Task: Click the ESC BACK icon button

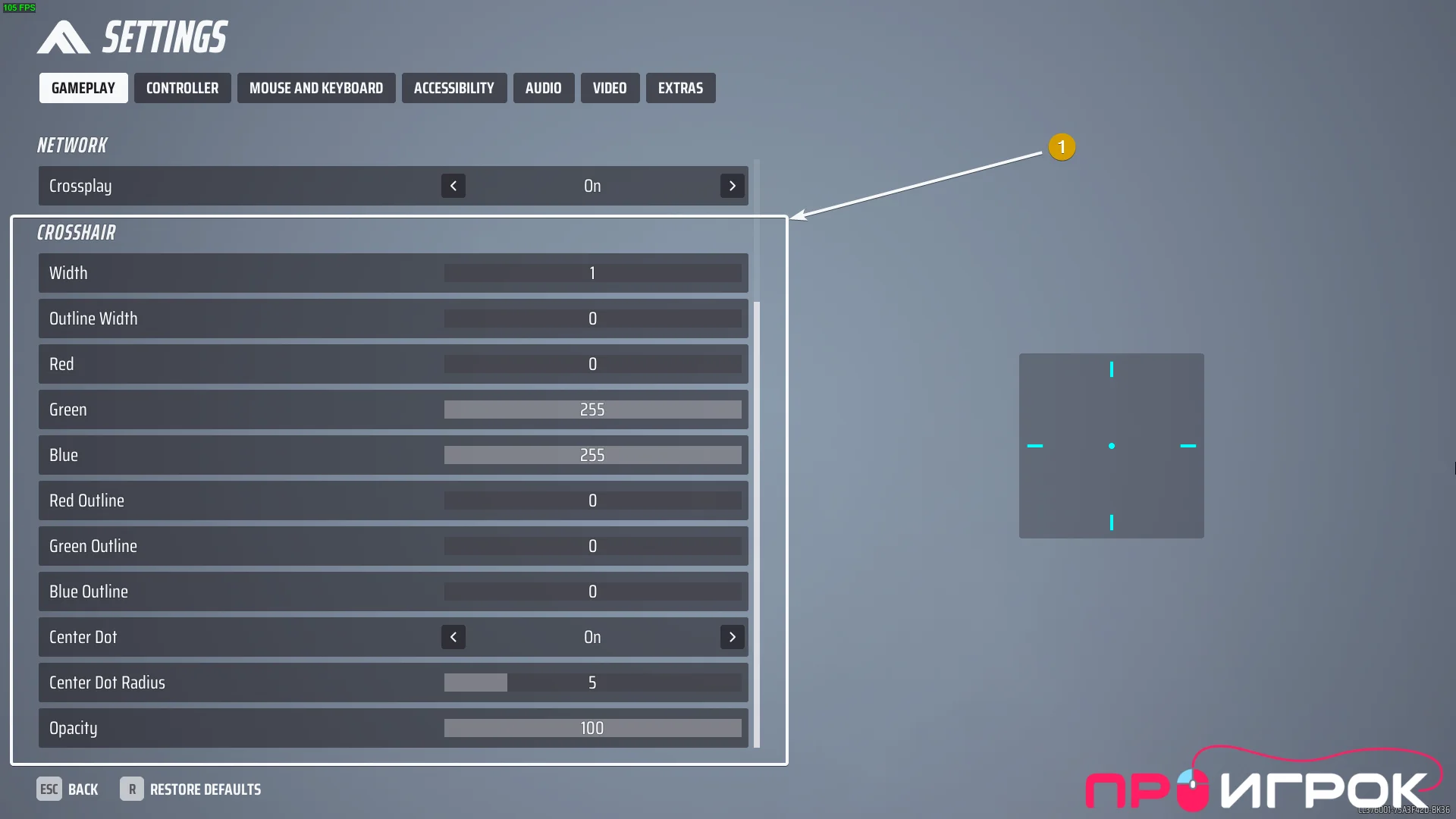Action: (47, 789)
